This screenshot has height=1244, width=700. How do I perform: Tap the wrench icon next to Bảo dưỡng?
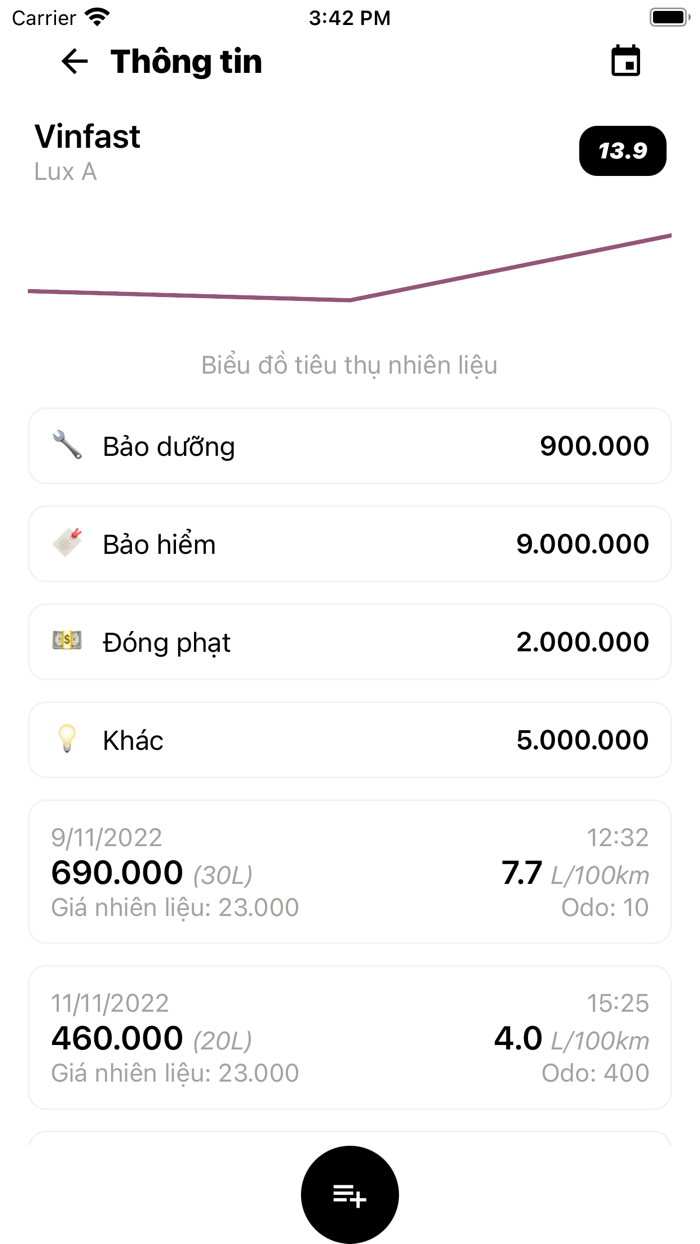tap(66, 446)
